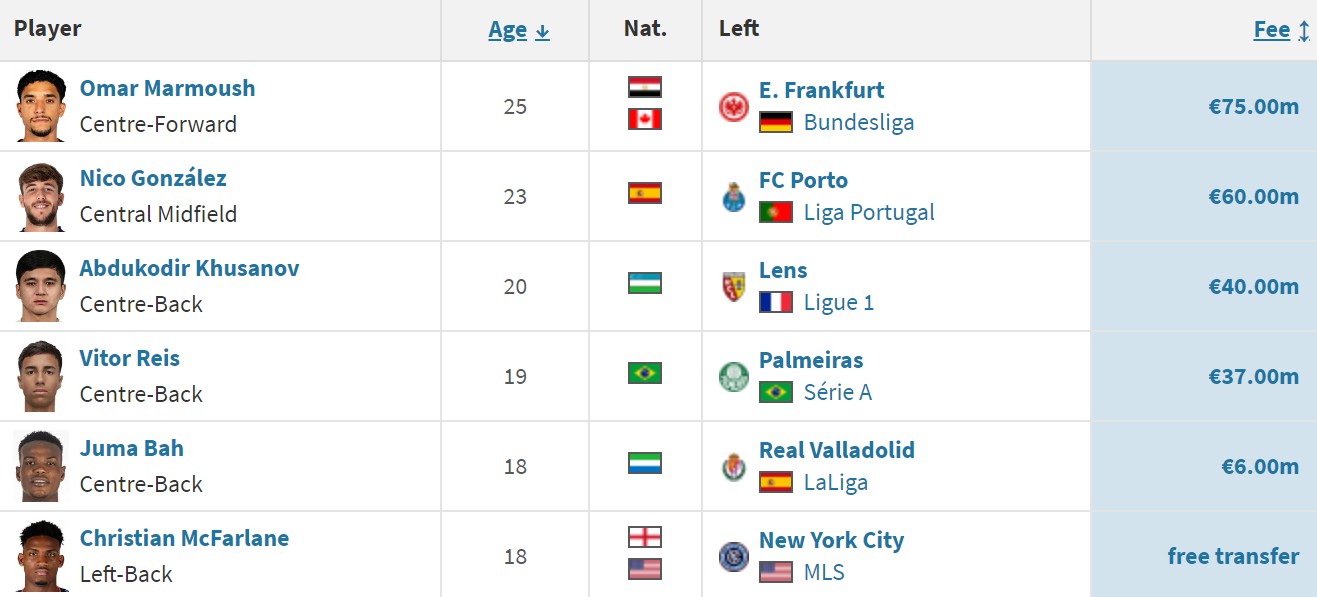Click the German flag beside Bundesliga
The width and height of the screenshot is (1317, 597).
[x=776, y=123]
